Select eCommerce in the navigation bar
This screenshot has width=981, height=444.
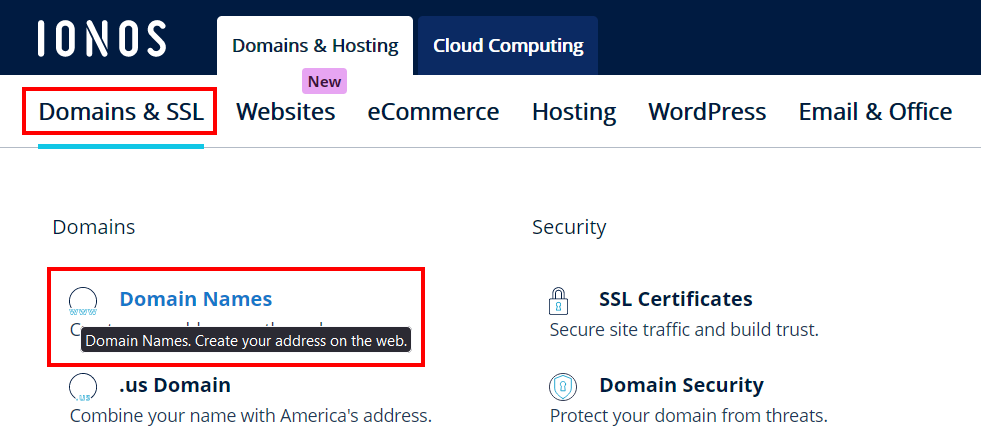[433, 112]
